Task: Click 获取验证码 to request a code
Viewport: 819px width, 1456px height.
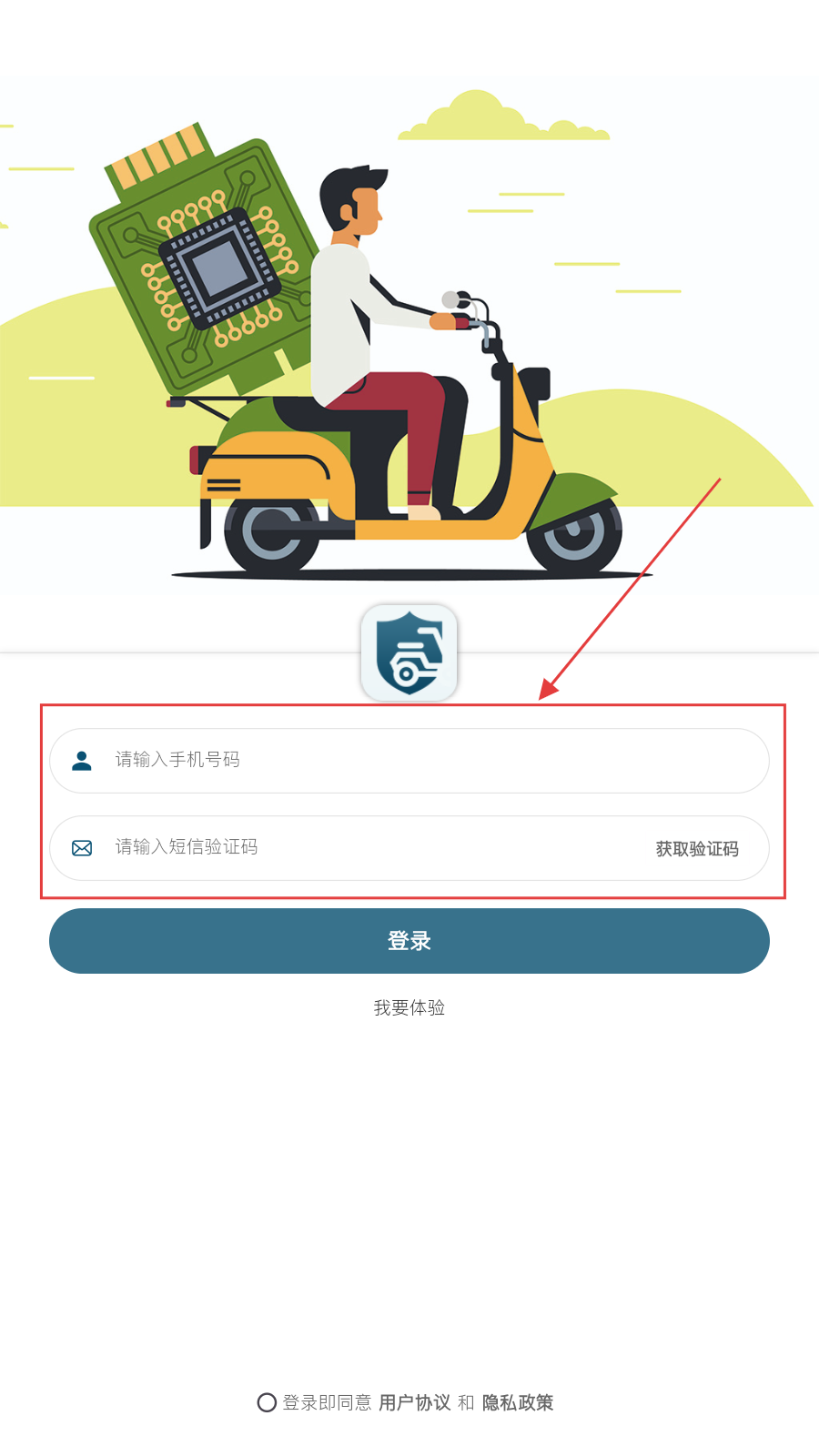Action: point(697,849)
